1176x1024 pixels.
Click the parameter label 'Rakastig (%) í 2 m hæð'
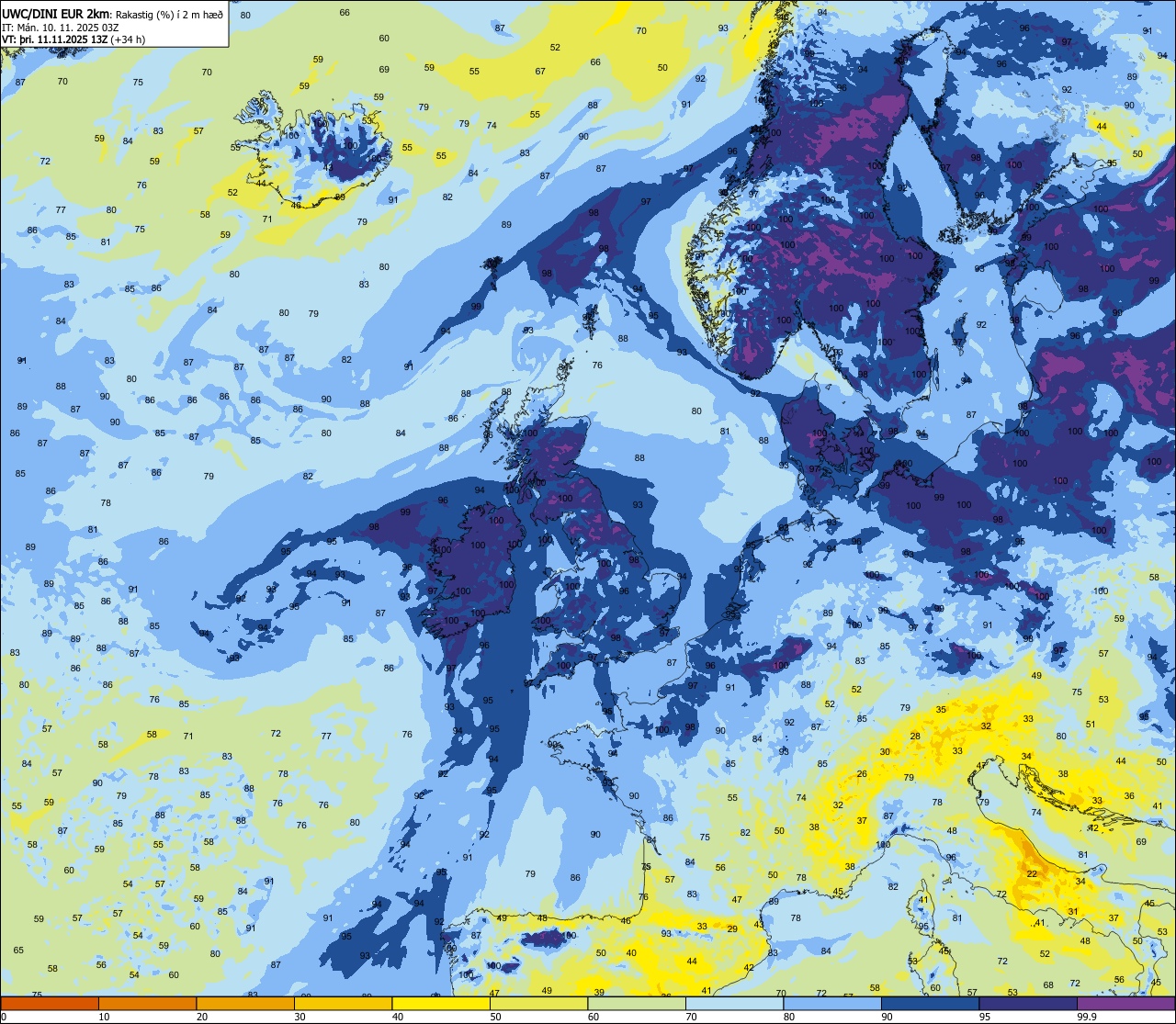(169, 14)
